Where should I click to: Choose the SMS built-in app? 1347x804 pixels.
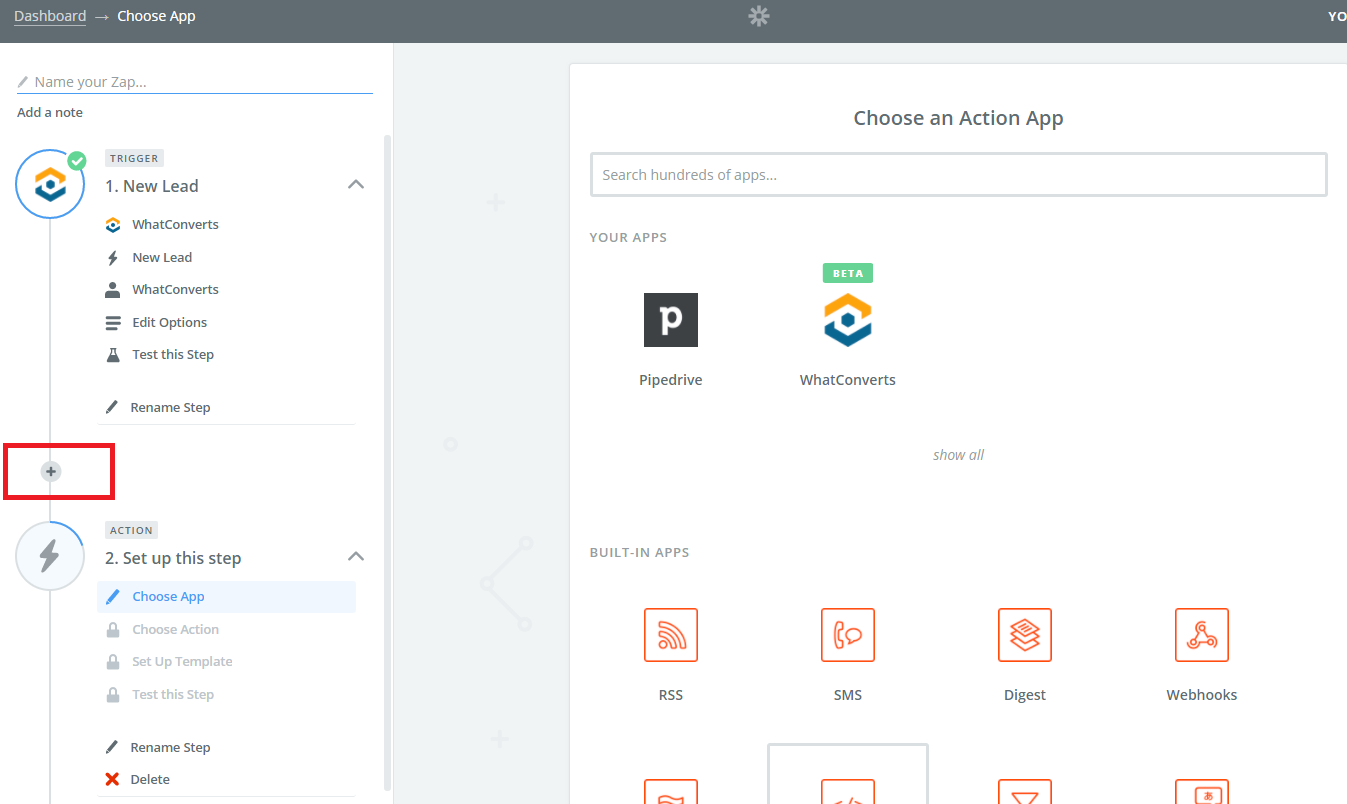pyautogui.click(x=847, y=634)
